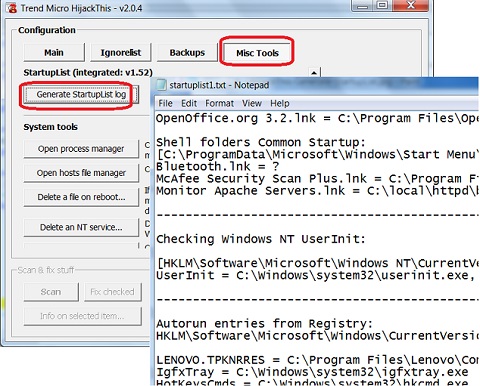Screen dimensions: 480x386
Task: Open the Main configuration tab
Action: [54, 52]
